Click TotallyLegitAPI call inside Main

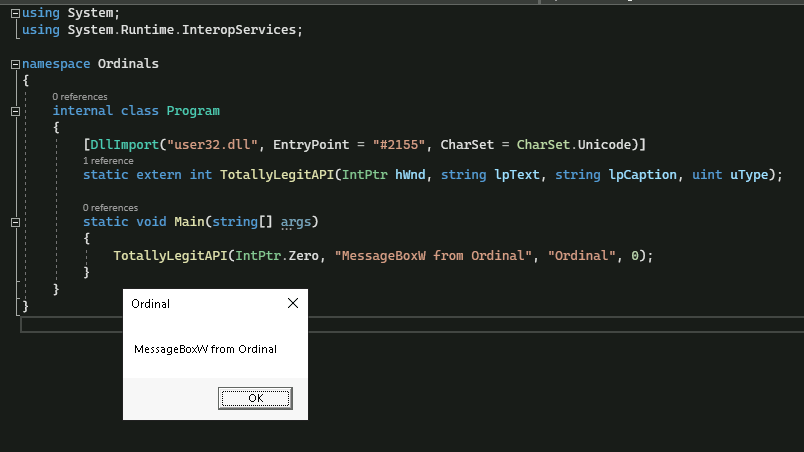[170, 256]
